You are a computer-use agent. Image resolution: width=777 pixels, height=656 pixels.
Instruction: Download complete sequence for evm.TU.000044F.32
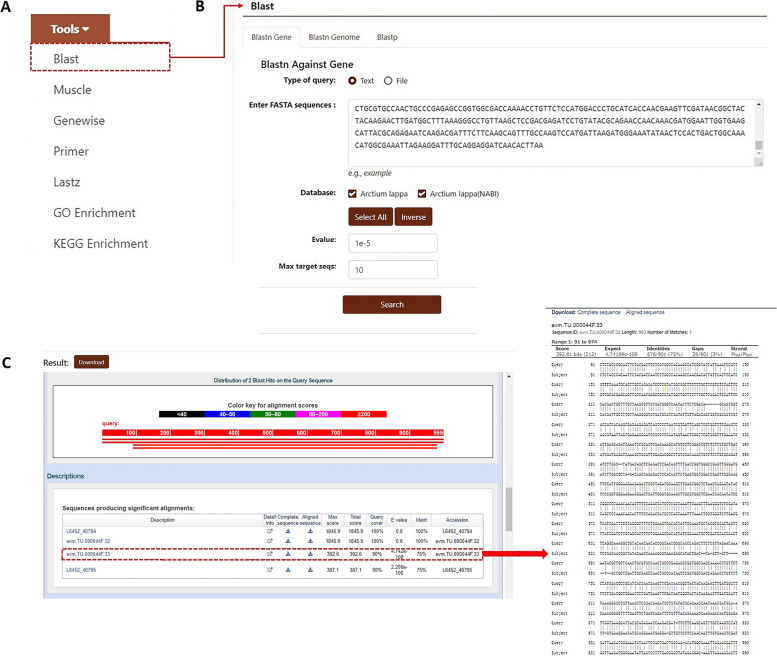pyautogui.click(x=289, y=539)
